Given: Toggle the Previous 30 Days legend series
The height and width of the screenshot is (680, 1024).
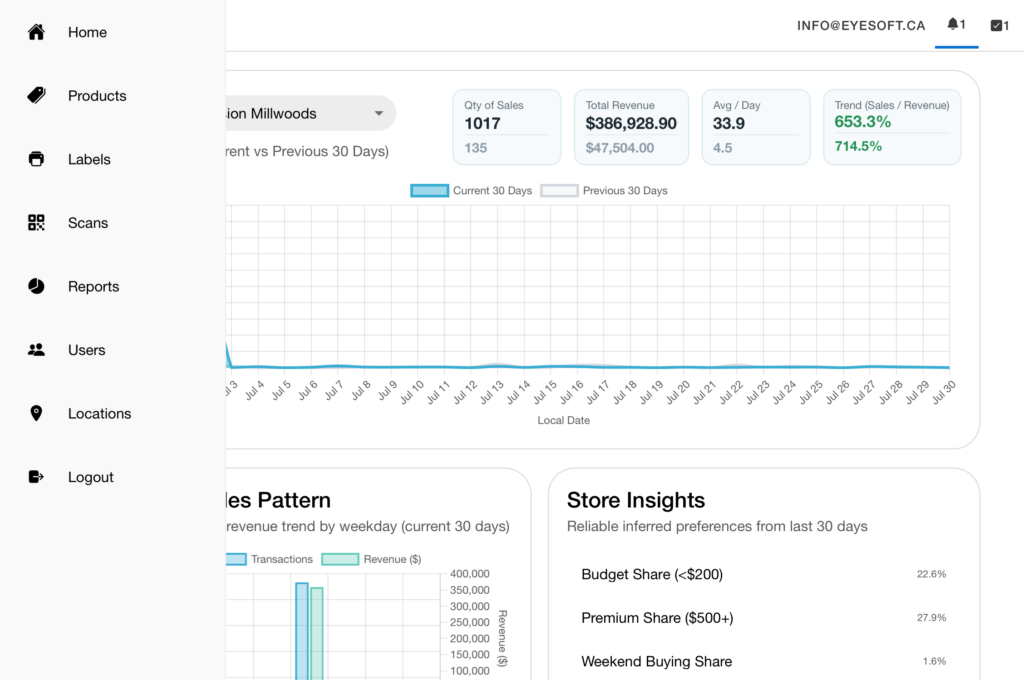Looking at the screenshot, I should 604,191.
